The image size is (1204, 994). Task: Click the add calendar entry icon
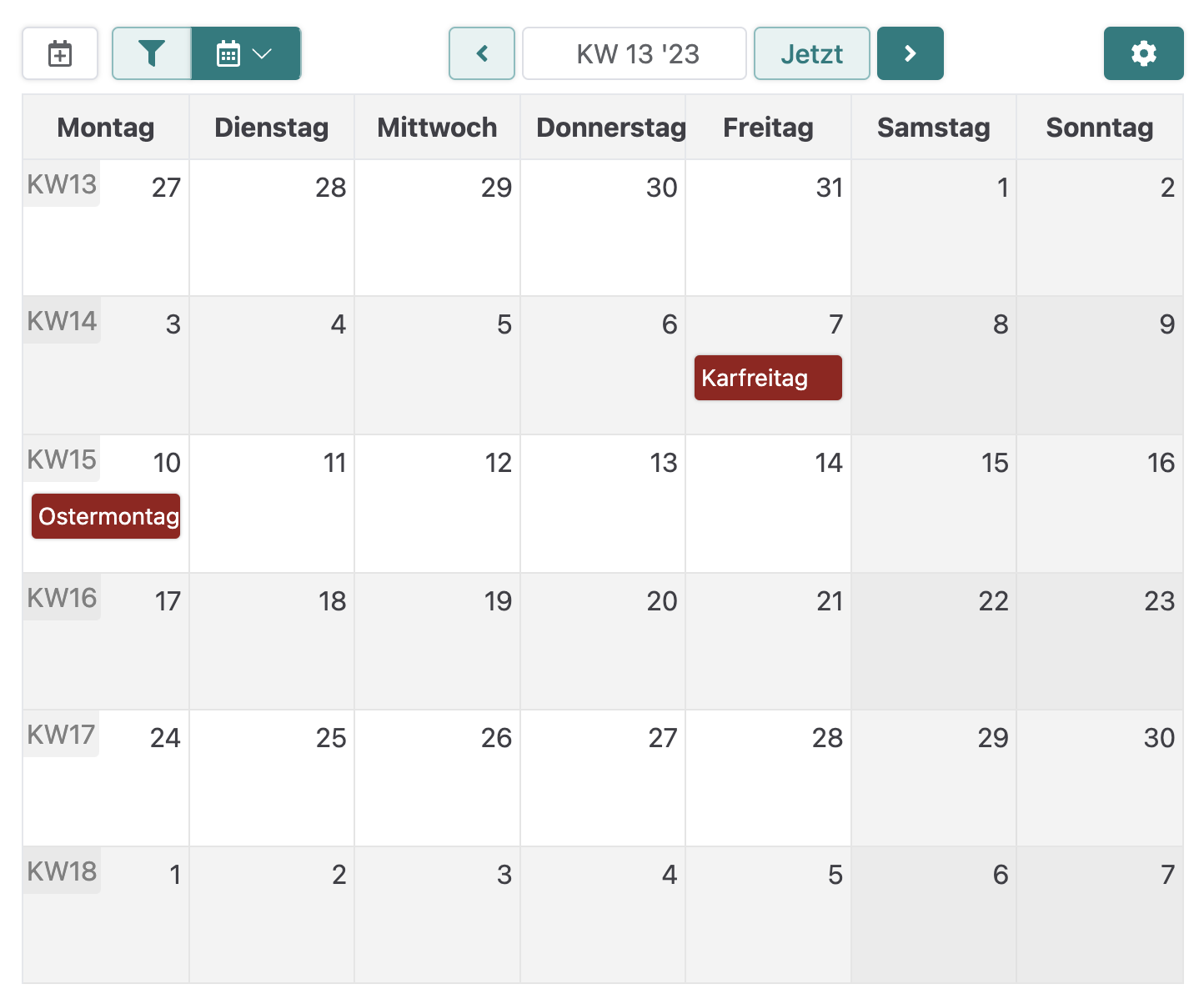point(60,54)
